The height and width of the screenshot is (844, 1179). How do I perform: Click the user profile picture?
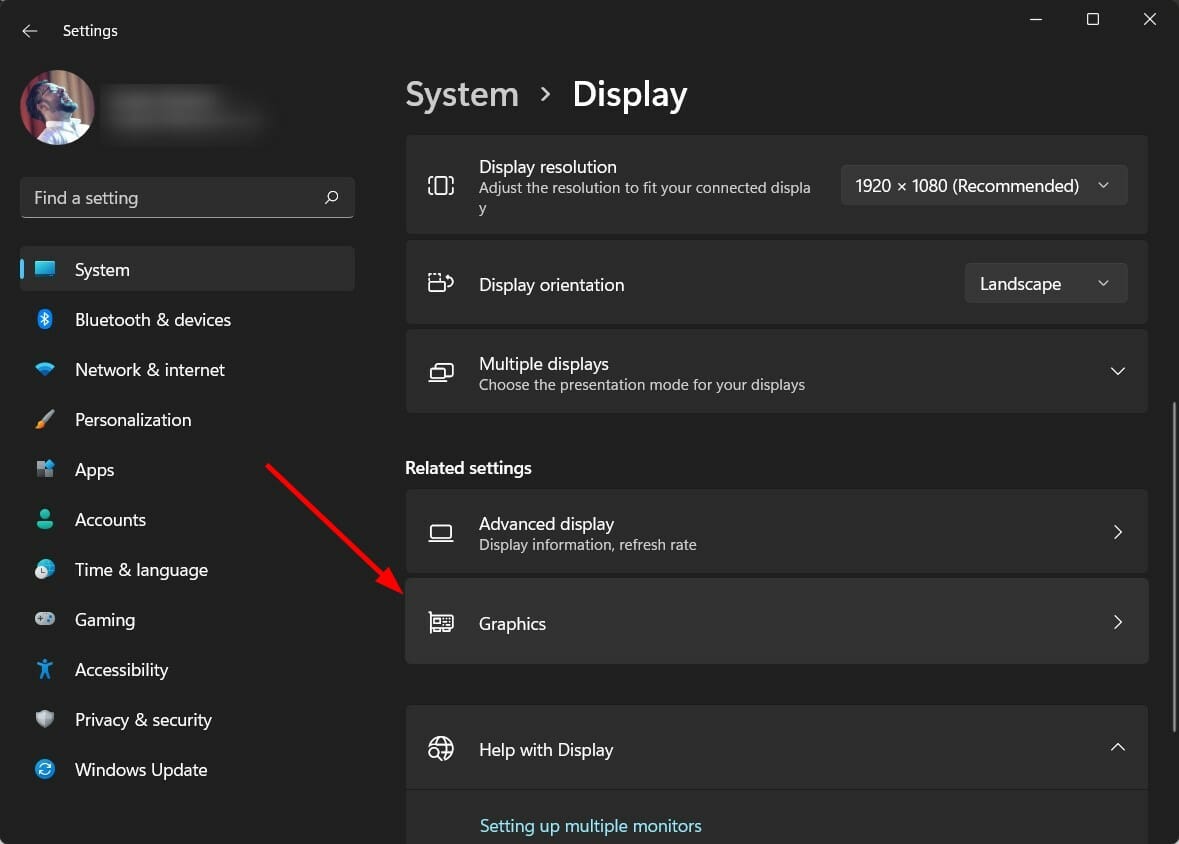pyautogui.click(x=57, y=107)
